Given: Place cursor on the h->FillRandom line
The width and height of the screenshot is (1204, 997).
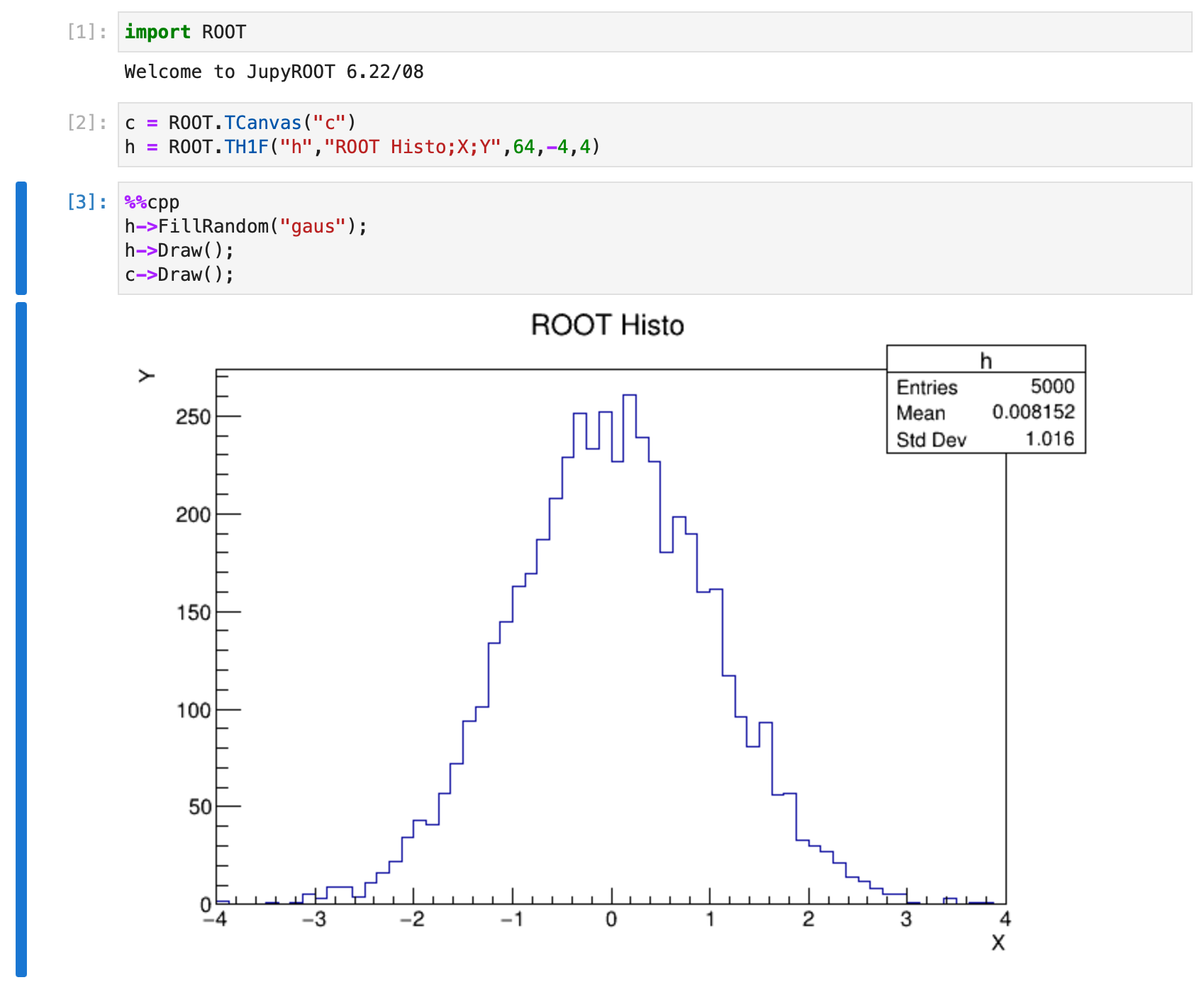Looking at the screenshot, I should click(x=245, y=226).
